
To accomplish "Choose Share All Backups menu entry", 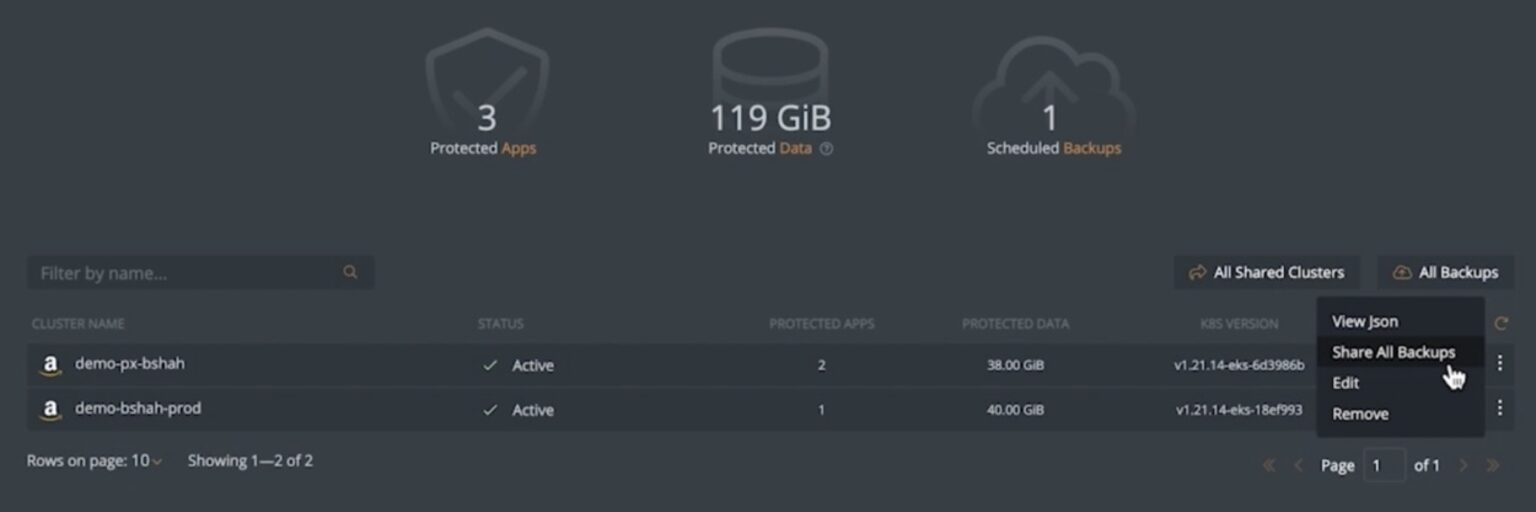I will coord(1393,352).
